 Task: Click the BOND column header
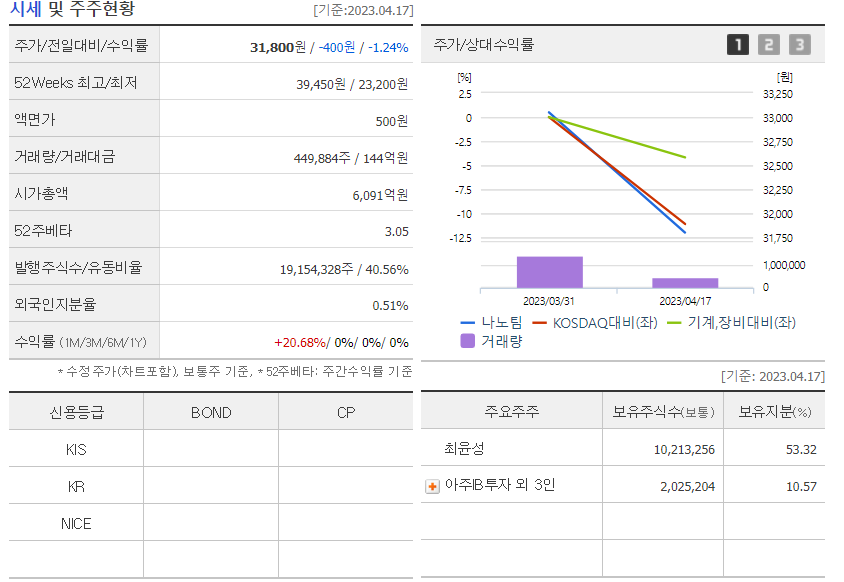click(x=211, y=412)
